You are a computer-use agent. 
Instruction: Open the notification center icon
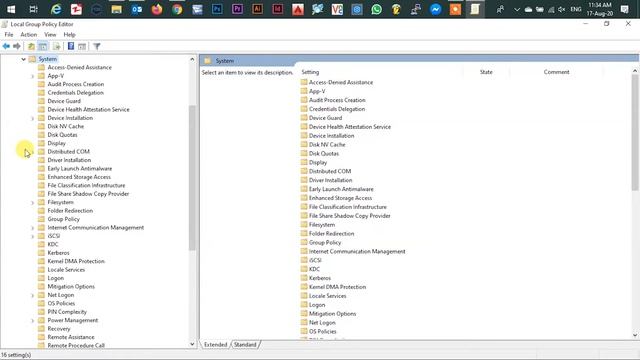(x=624, y=9)
